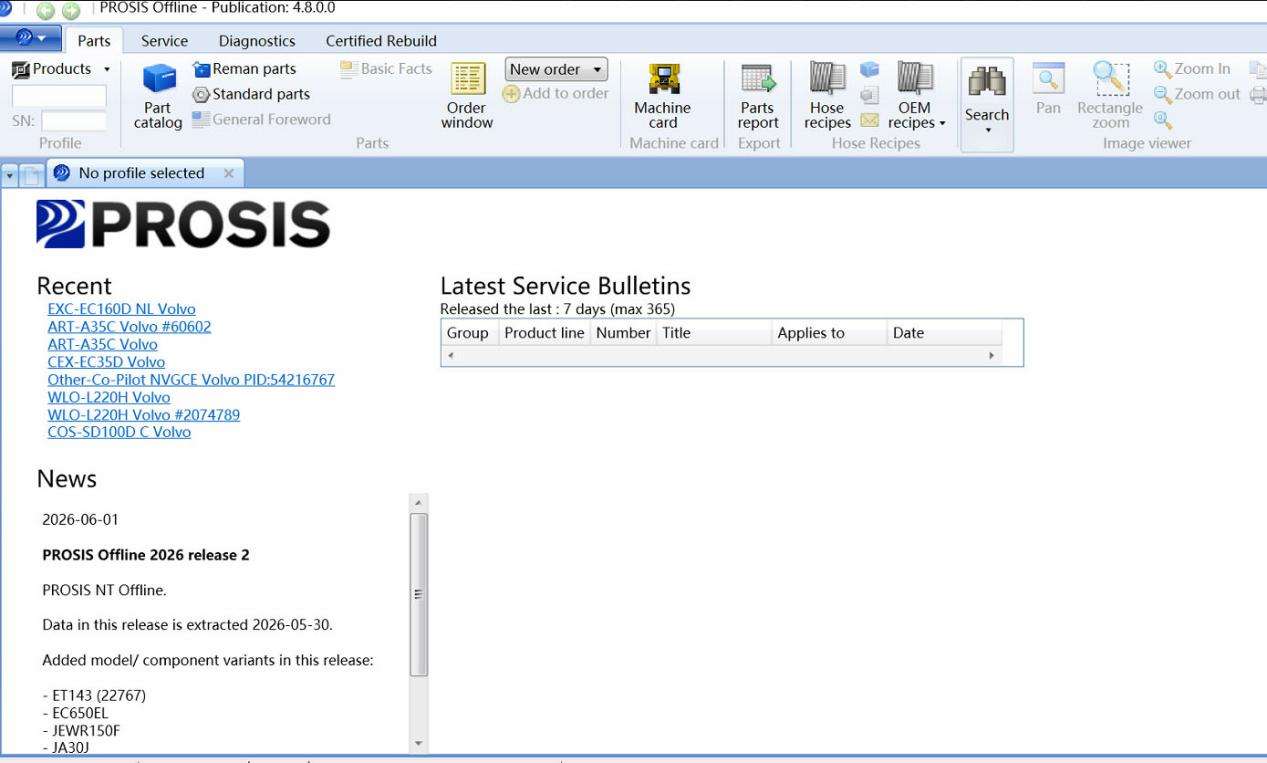Click the blue cube icon in Hose Recipes
Image resolution: width=1267 pixels, height=763 pixels.
(869, 71)
